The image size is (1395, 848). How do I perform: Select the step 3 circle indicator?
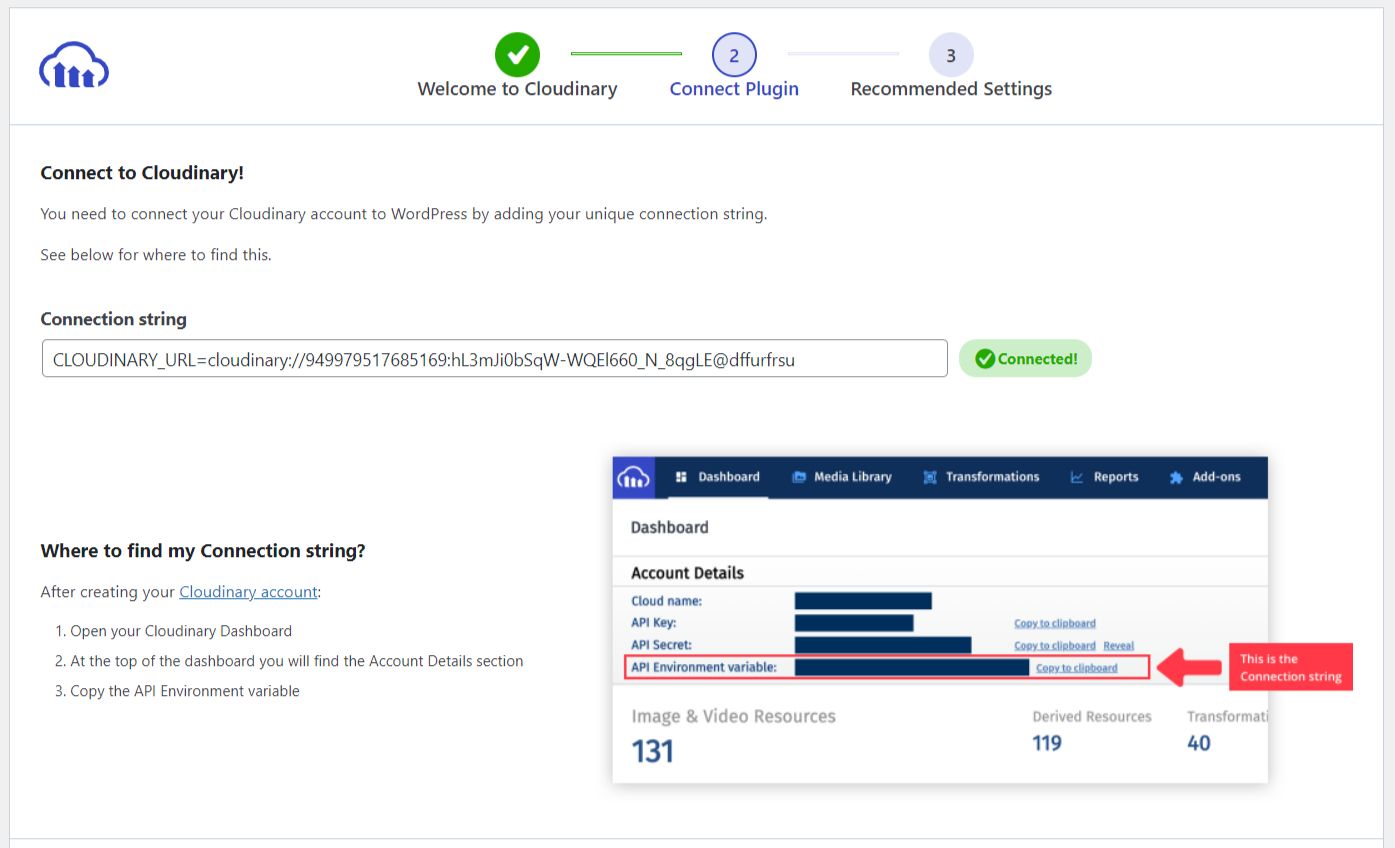951,55
